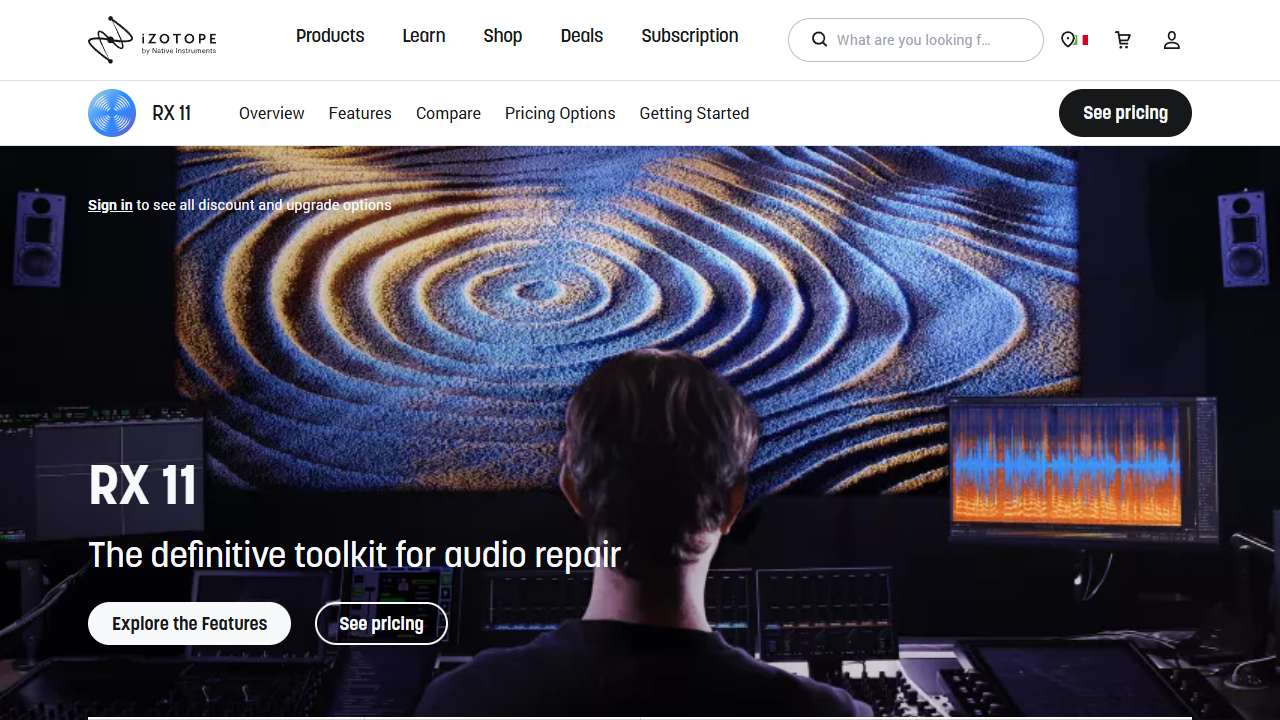Image resolution: width=1280 pixels, height=720 pixels.
Task: Open the Products menu
Action: click(x=330, y=36)
